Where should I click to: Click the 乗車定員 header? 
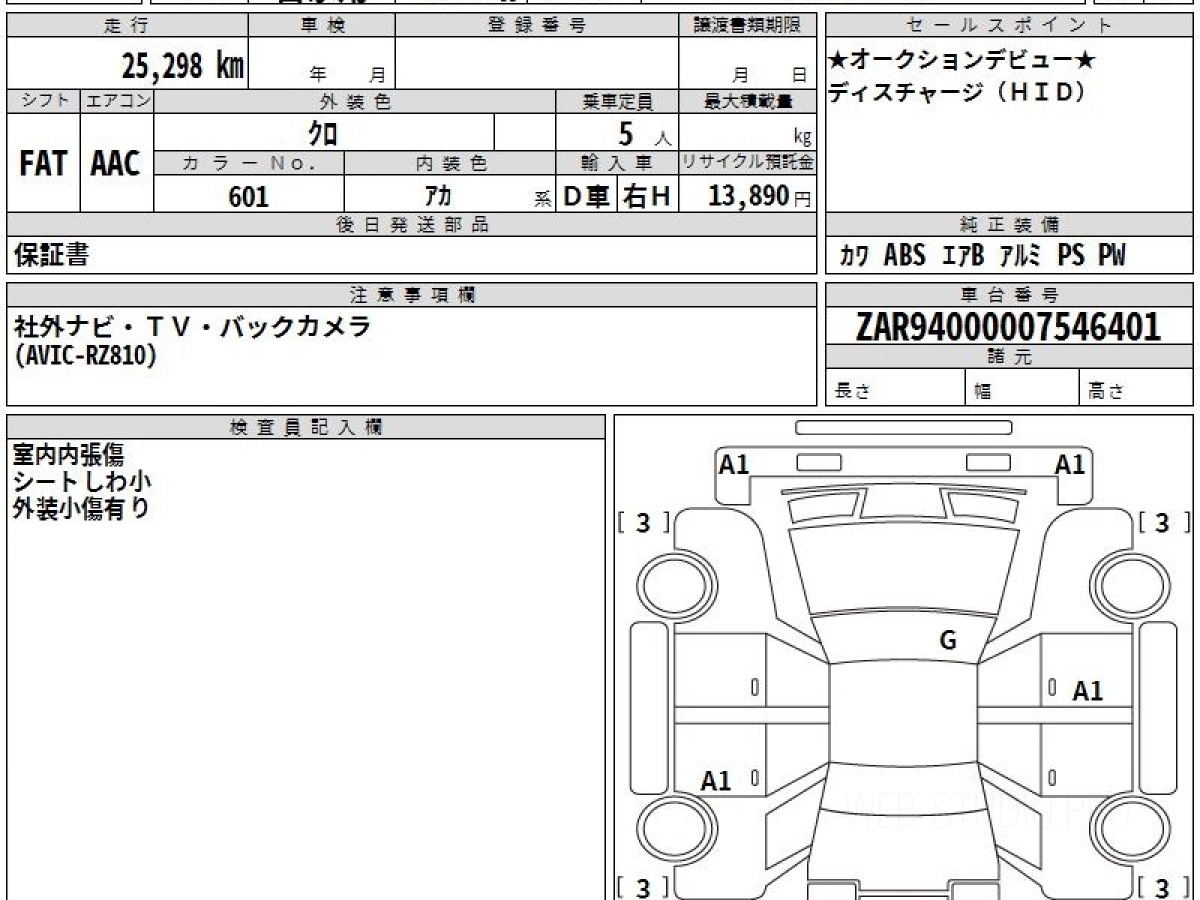(617, 101)
